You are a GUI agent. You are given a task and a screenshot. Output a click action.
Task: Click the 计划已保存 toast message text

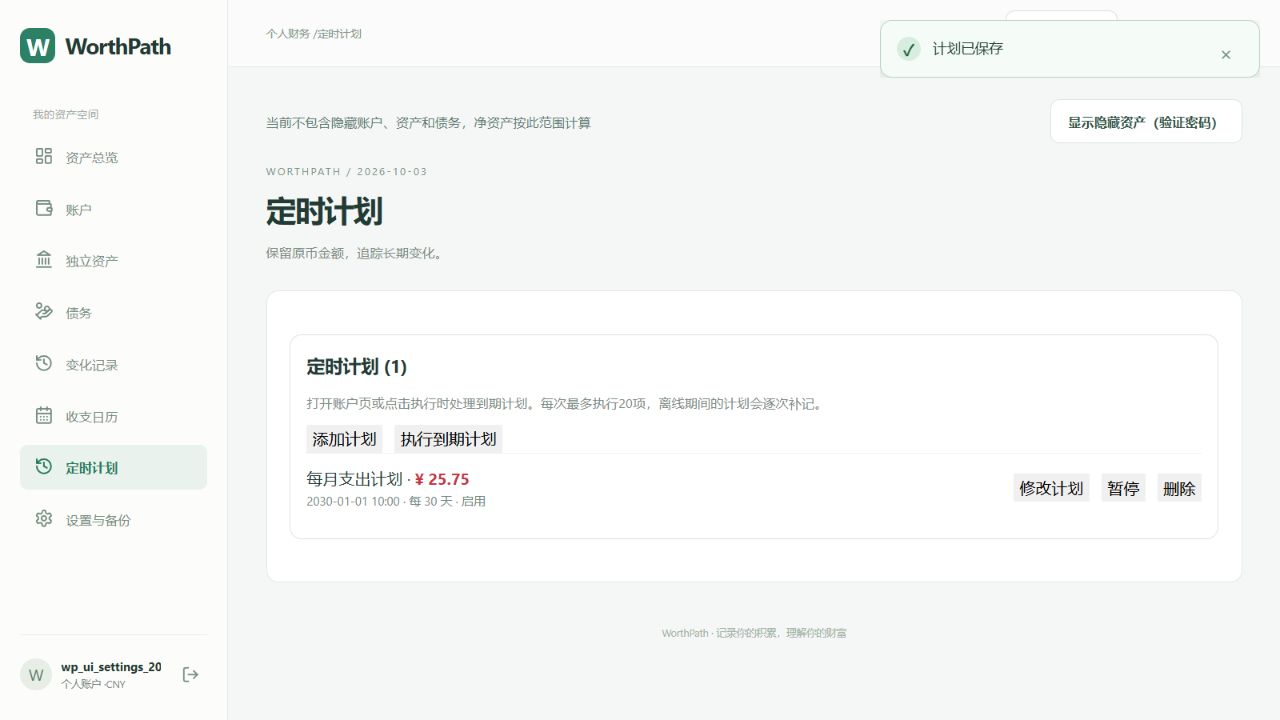pyautogui.click(x=968, y=48)
